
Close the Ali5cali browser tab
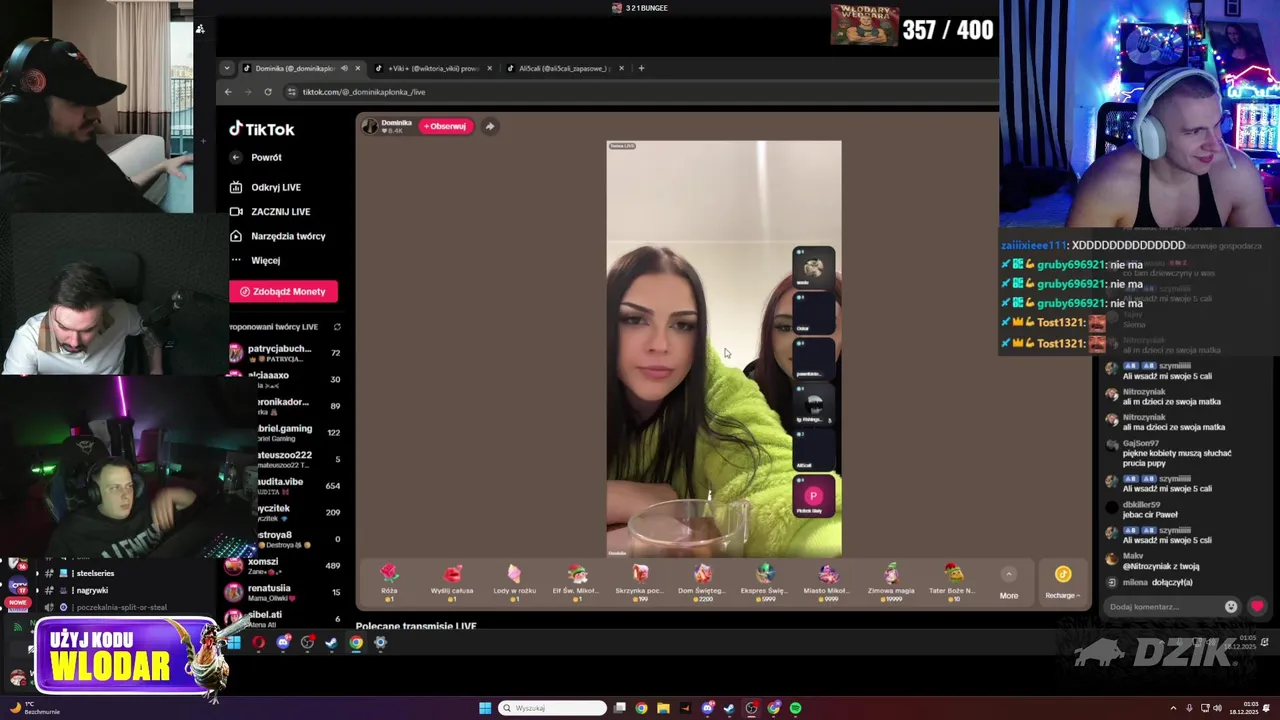(621, 68)
